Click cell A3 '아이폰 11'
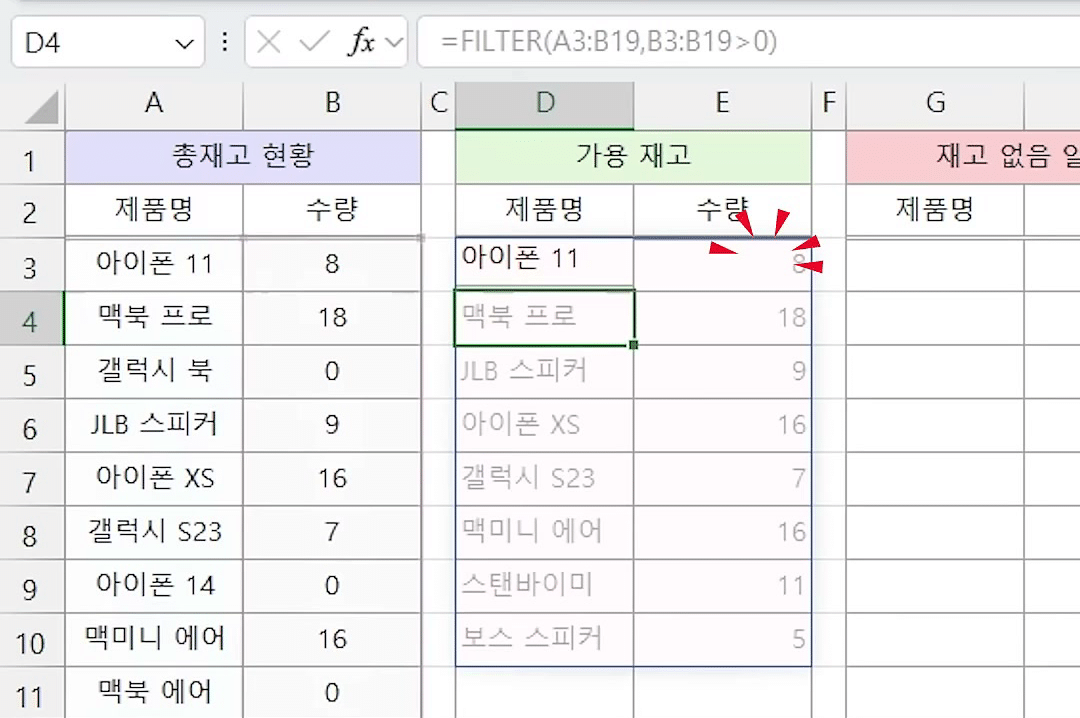This screenshot has height=718, width=1080. [x=154, y=265]
